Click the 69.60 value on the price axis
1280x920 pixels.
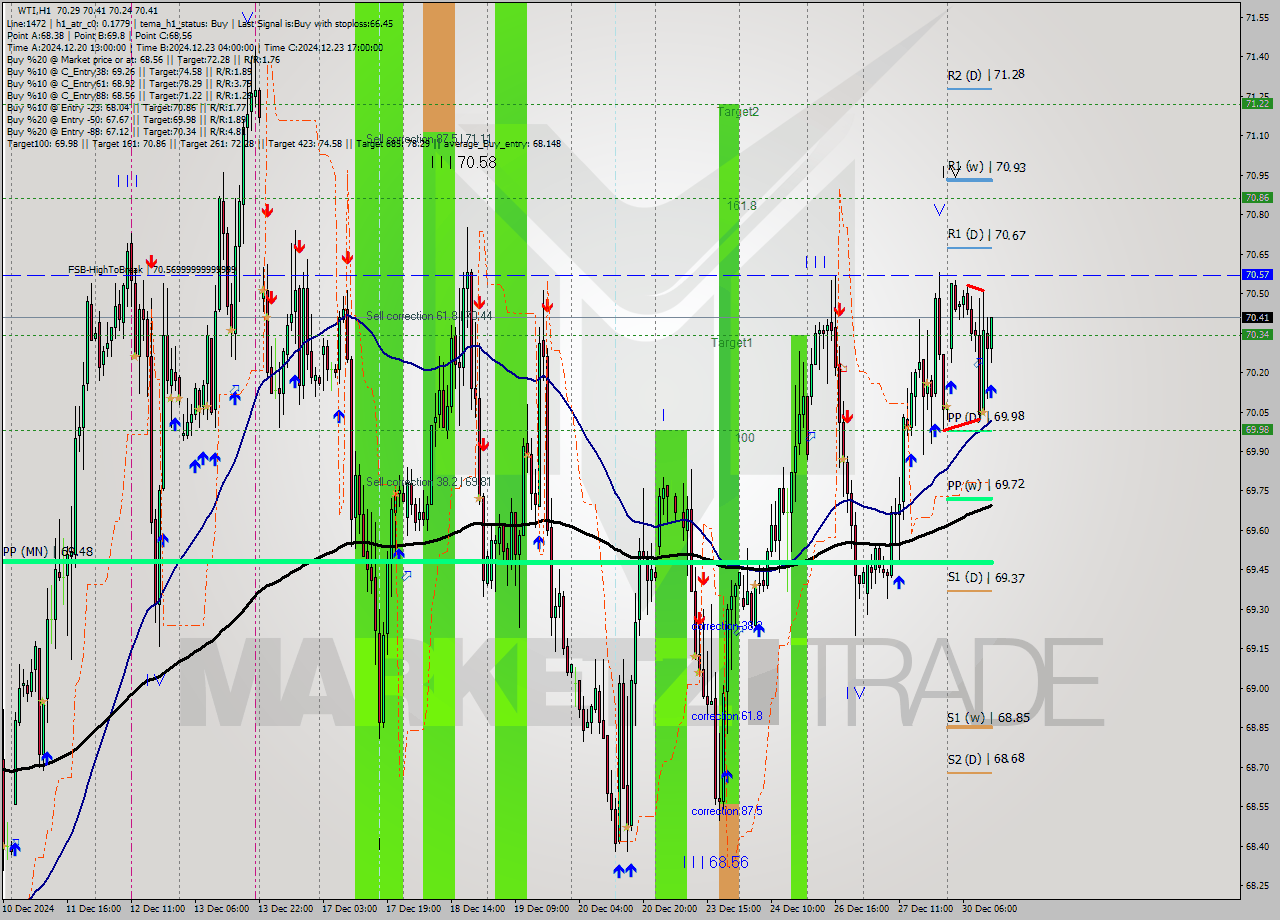[1257, 530]
